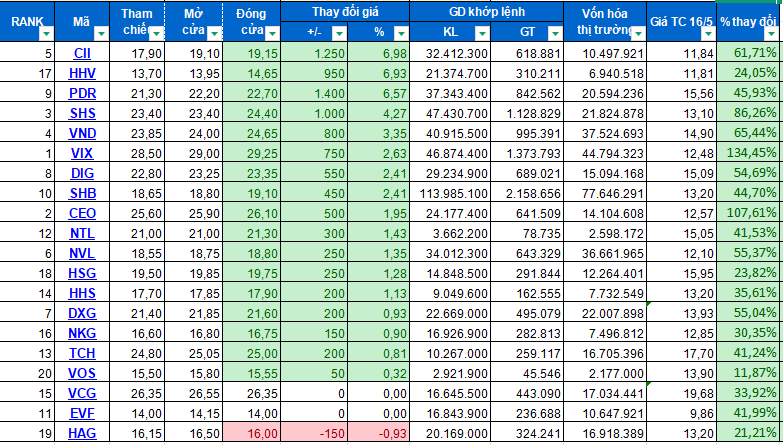Open the CEO stock link
This screenshot has width=783, height=445.
[x=82, y=213]
